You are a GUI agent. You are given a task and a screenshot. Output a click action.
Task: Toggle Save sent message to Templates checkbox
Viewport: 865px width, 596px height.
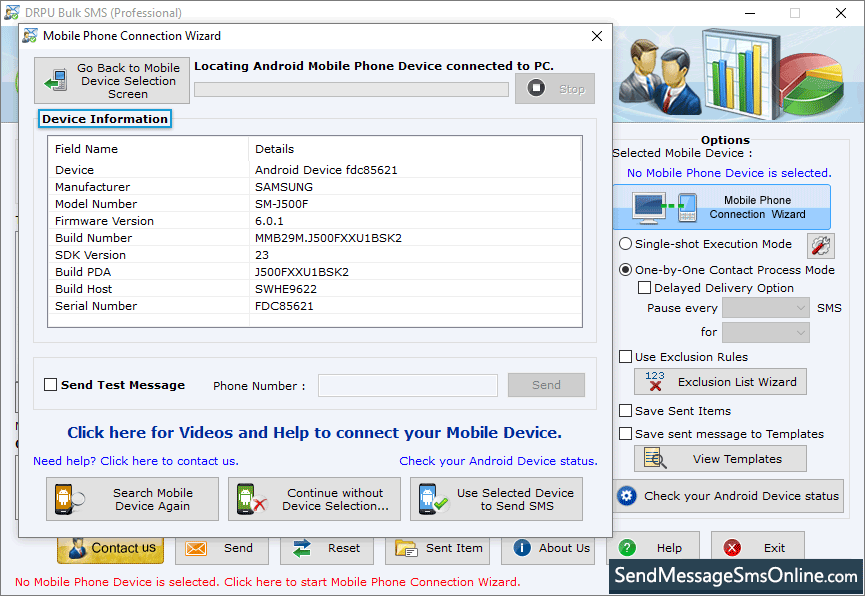click(625, 434)
